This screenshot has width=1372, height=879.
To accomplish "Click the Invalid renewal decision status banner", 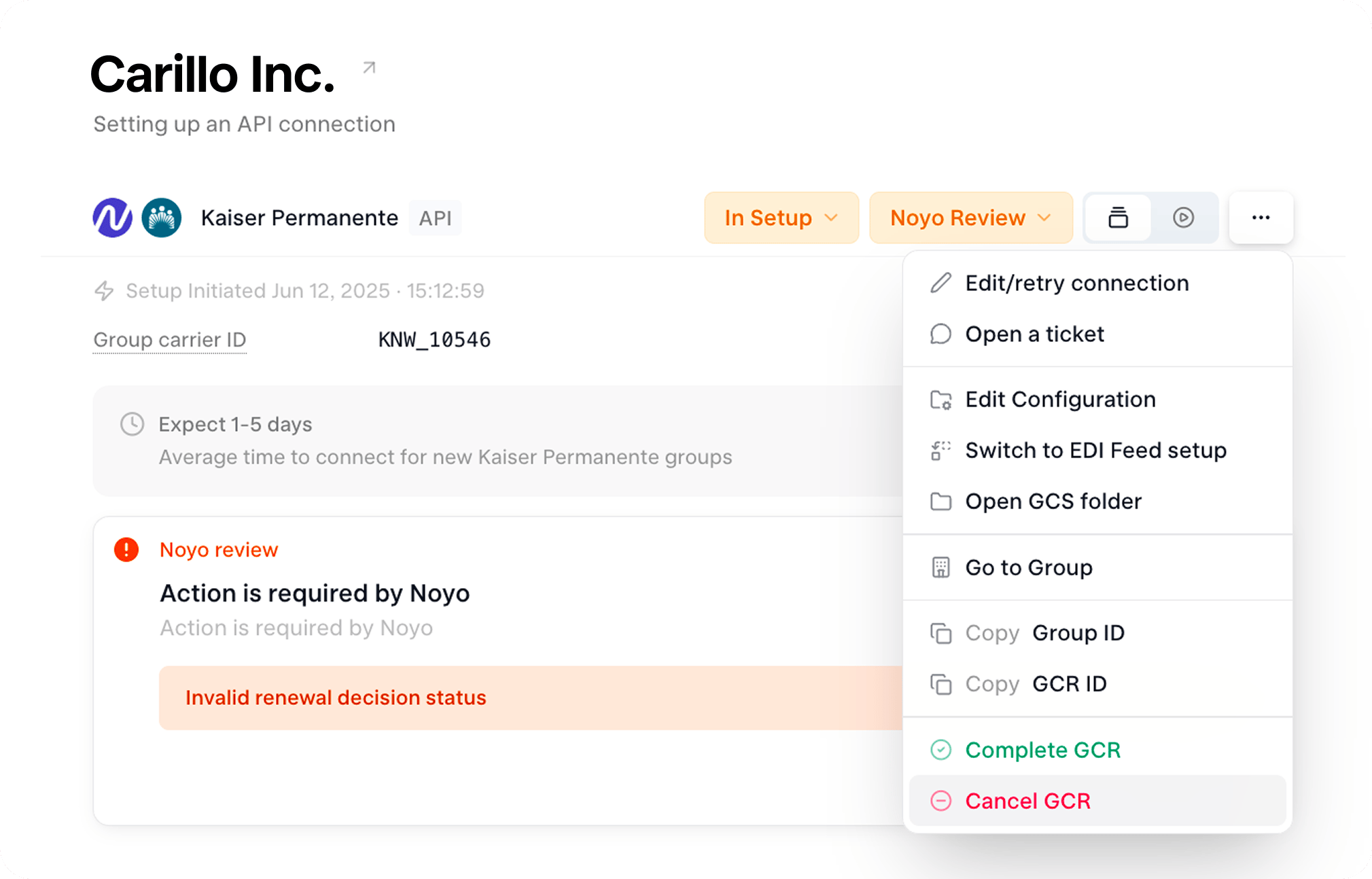I will [x=531, y=697].
